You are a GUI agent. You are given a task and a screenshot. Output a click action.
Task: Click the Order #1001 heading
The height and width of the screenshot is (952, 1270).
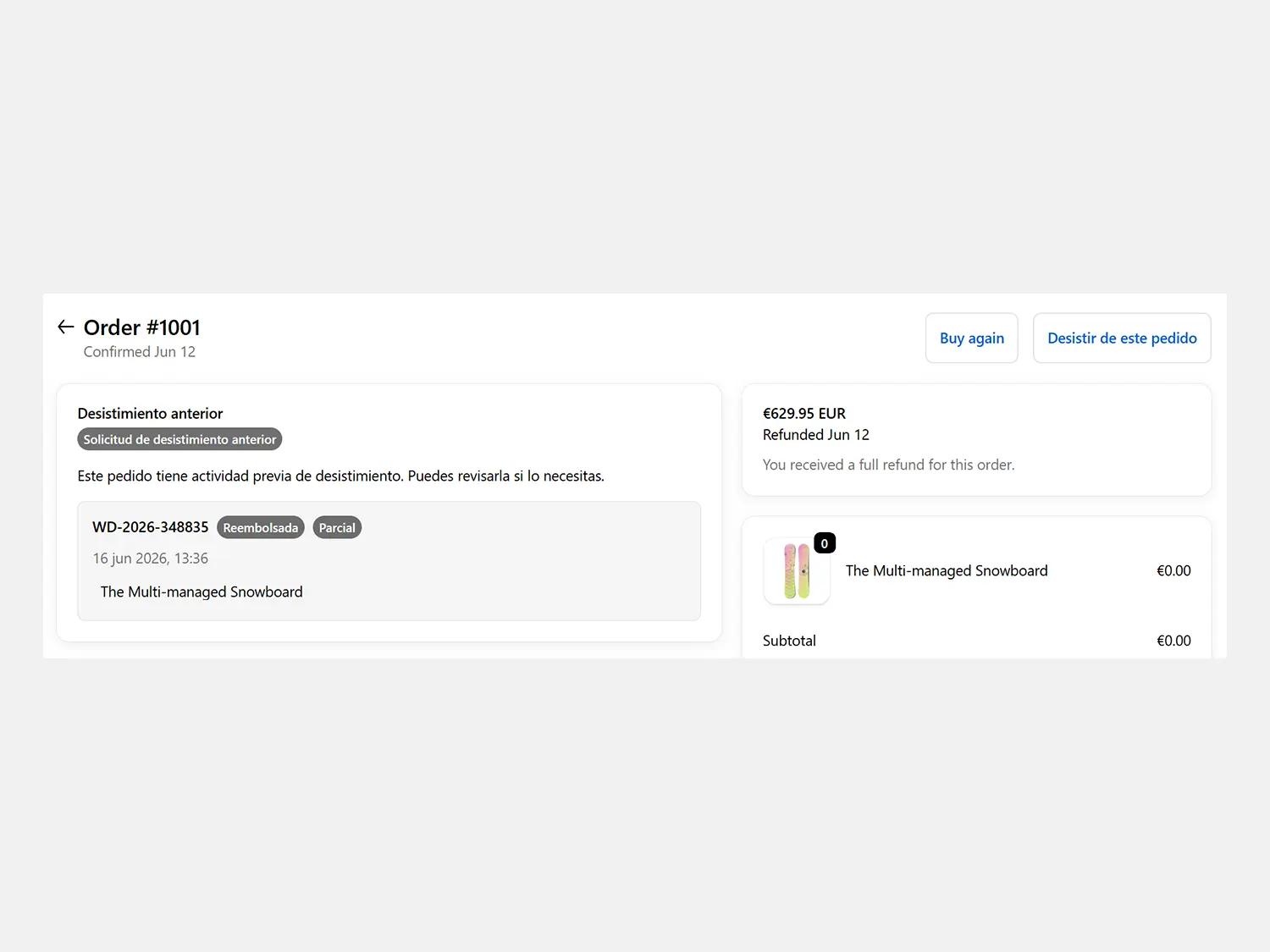pos(142,327)
